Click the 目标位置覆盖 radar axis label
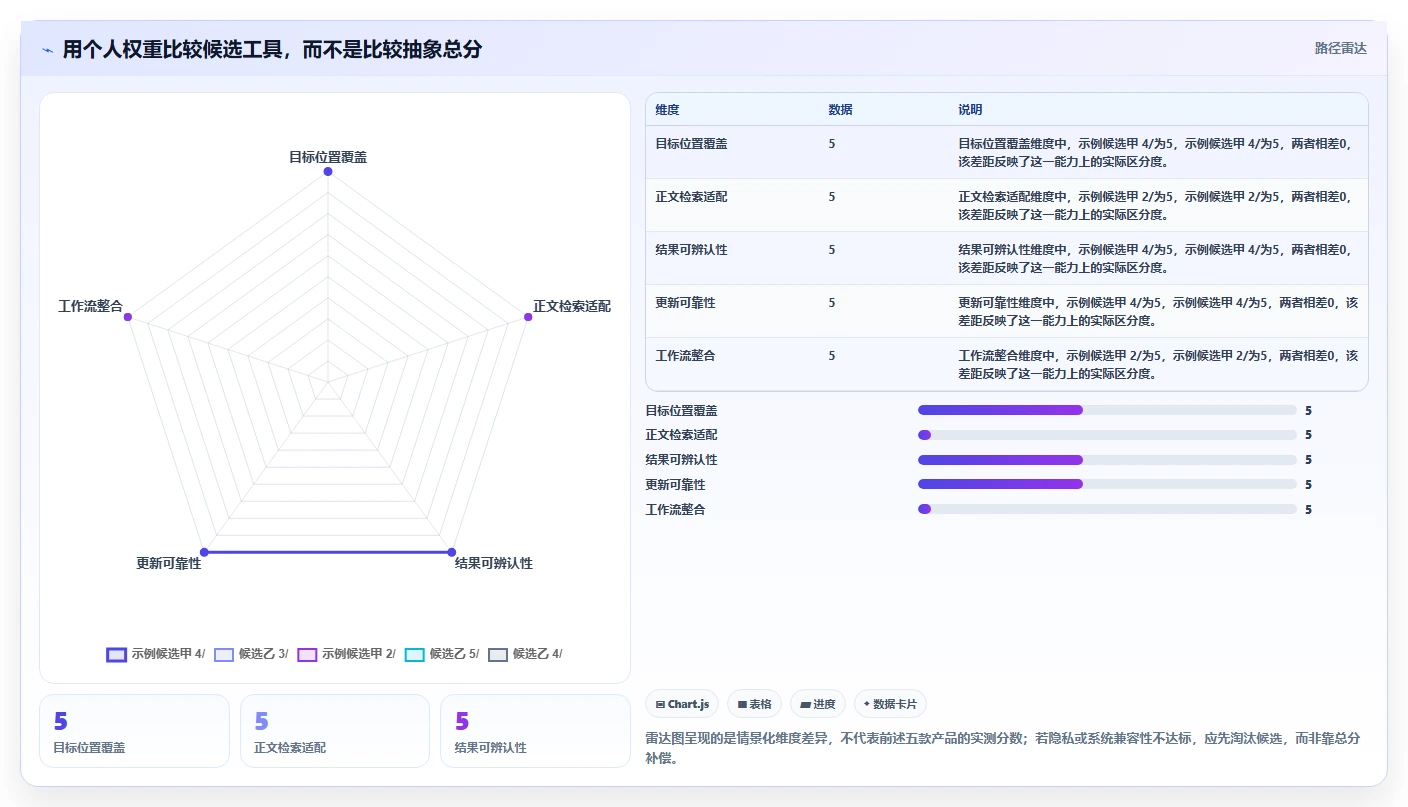1408x807 pixels. [328, 157]
